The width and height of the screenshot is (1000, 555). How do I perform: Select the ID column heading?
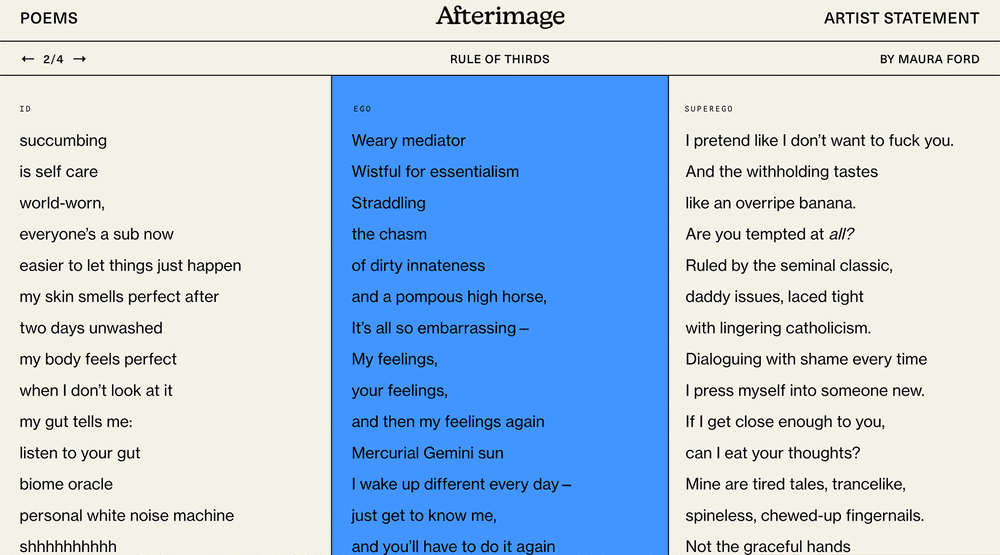pyautogui.click(x=25, y=108)
